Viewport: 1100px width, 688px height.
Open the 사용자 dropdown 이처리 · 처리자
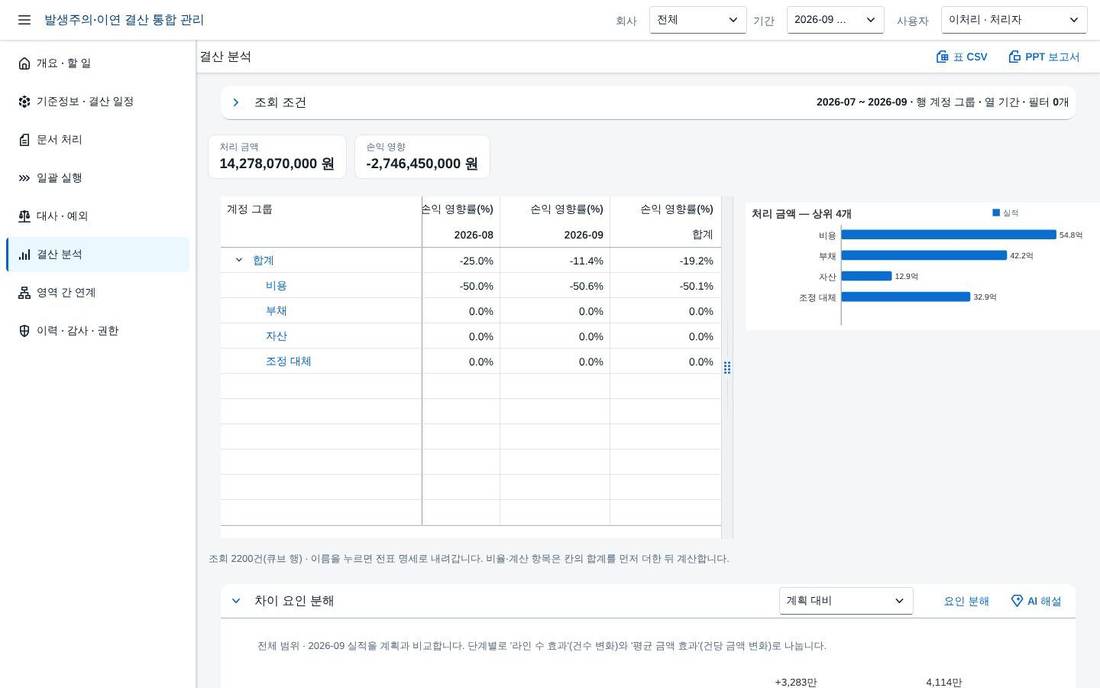click(x=1014, y=20)
